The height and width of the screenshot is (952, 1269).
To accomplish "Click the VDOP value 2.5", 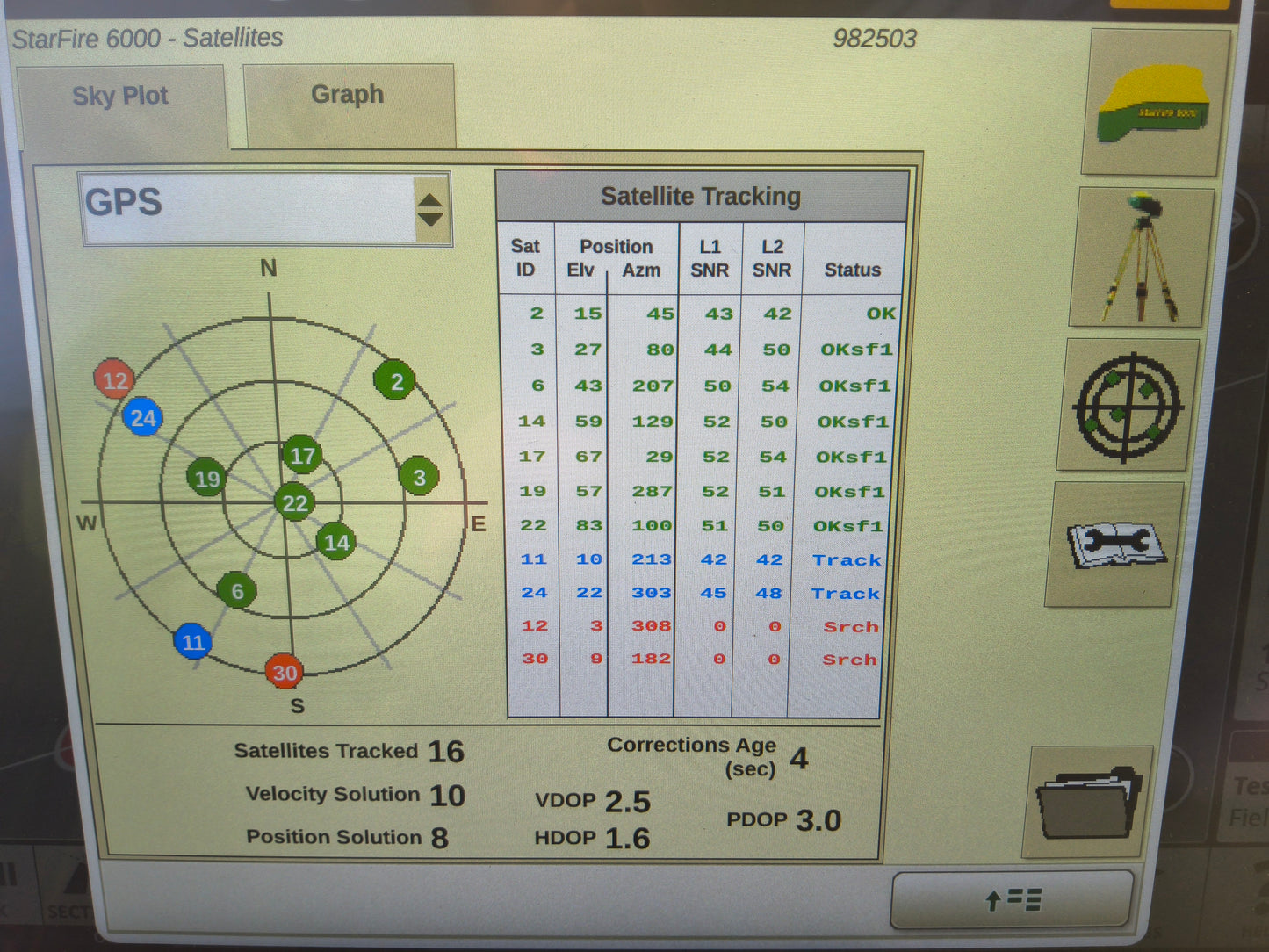I will click(628, 802).
